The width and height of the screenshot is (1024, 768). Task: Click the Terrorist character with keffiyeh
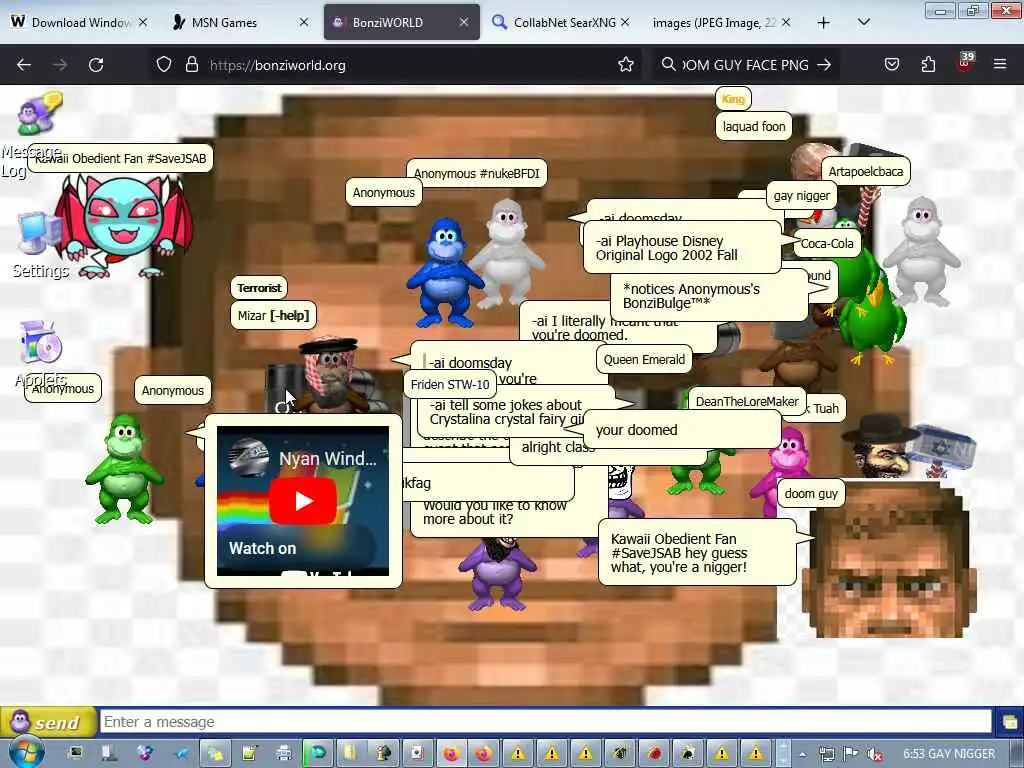point(330,374)
